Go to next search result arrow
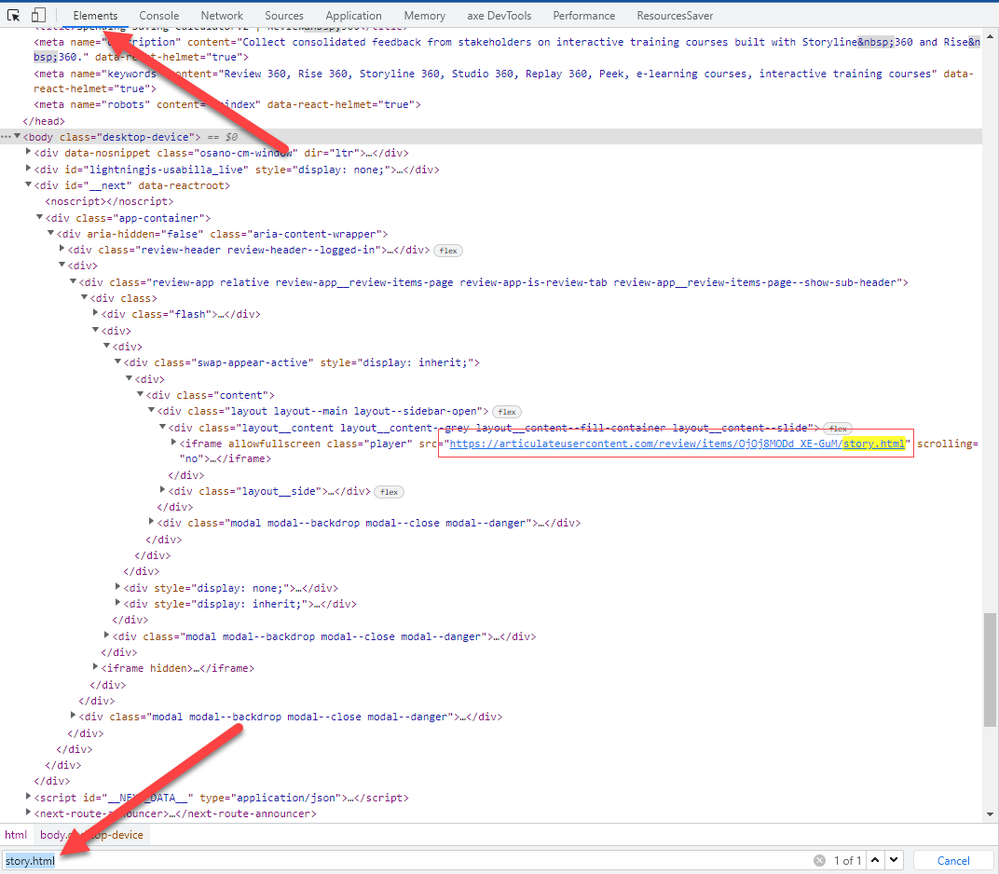Image resolution: width=999 pixels, height=874 pixels. [x=895, y=860]
